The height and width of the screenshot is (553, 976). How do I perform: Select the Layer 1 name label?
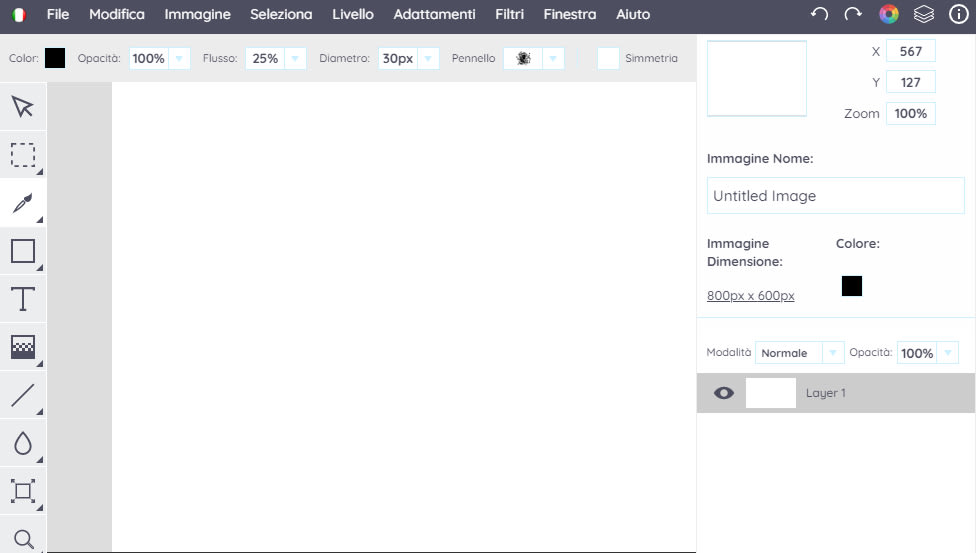pyautogui.click(x=825, y=393)
